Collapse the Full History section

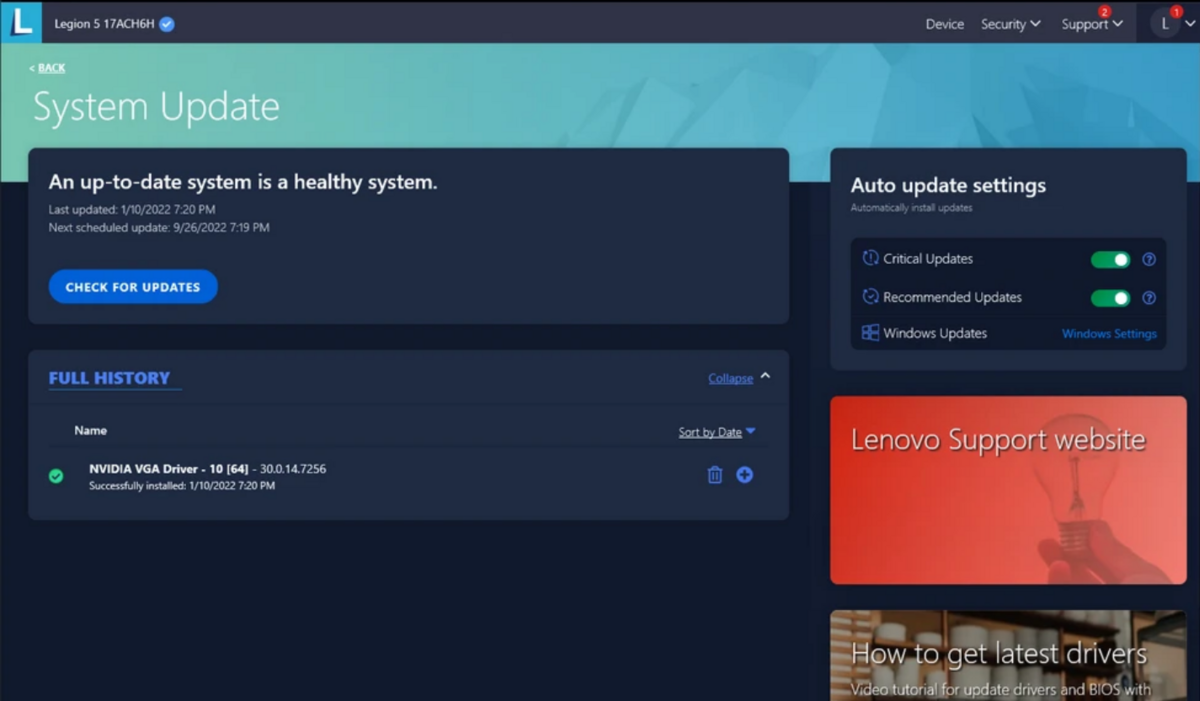tap(738, 378)
